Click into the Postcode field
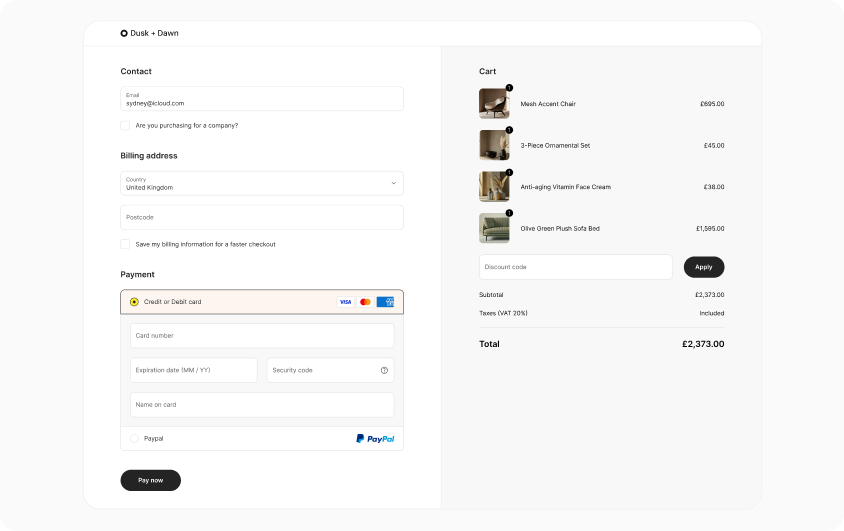Viewport: 844px width, 531px height. 262,217
